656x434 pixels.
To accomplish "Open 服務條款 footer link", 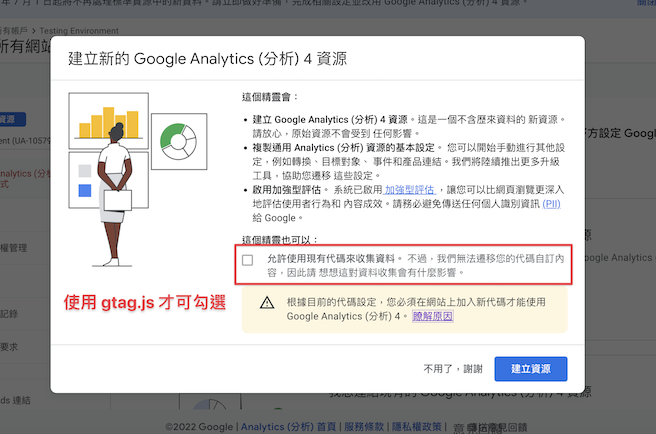I will pos(364,427).
